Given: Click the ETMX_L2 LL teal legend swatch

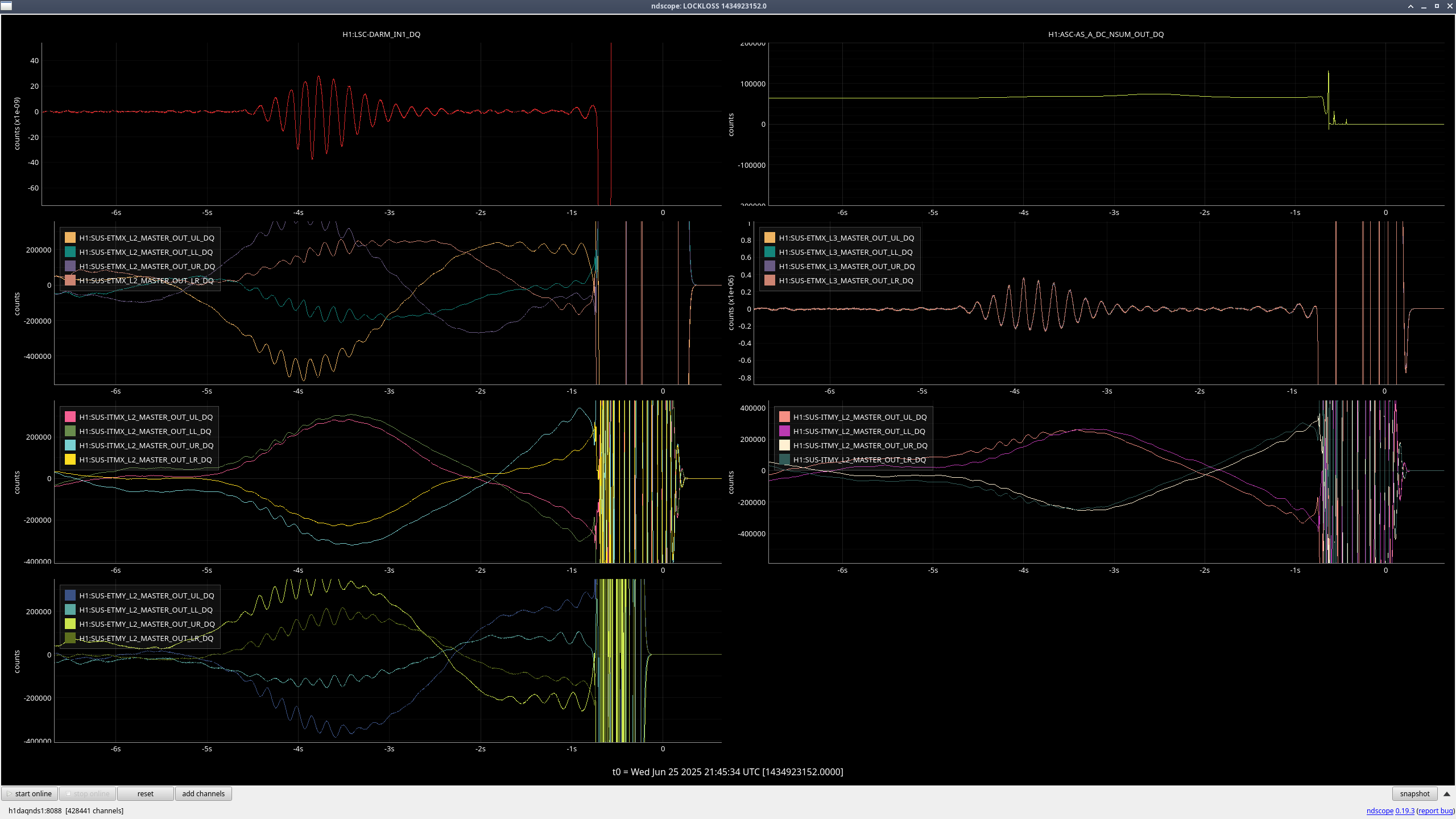Looking at the screenshot, I should [70, 252].
